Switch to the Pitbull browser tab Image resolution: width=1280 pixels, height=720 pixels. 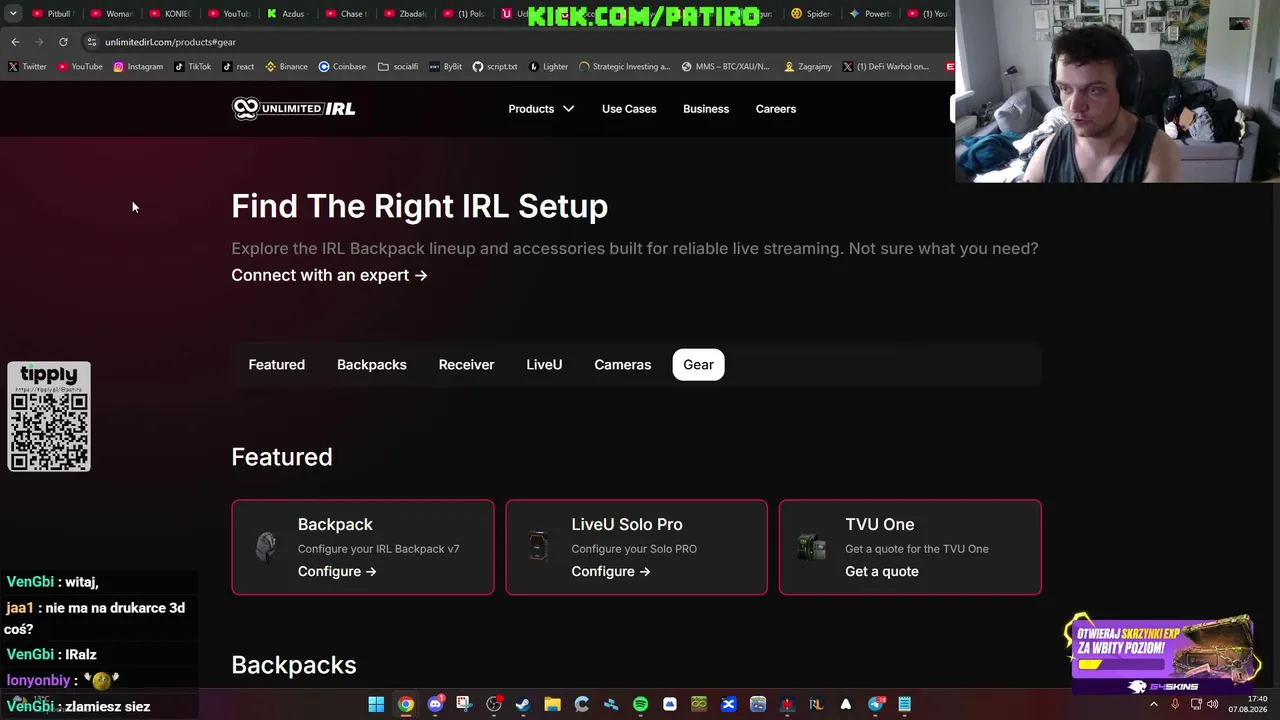pos(52,14)
